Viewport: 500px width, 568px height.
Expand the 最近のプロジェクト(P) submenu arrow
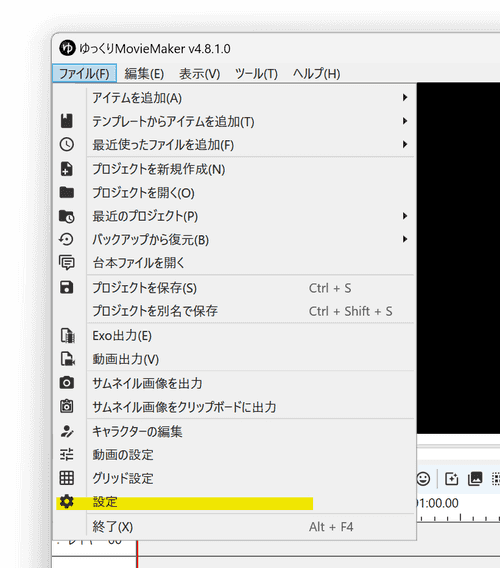click(x=405, y=216)
